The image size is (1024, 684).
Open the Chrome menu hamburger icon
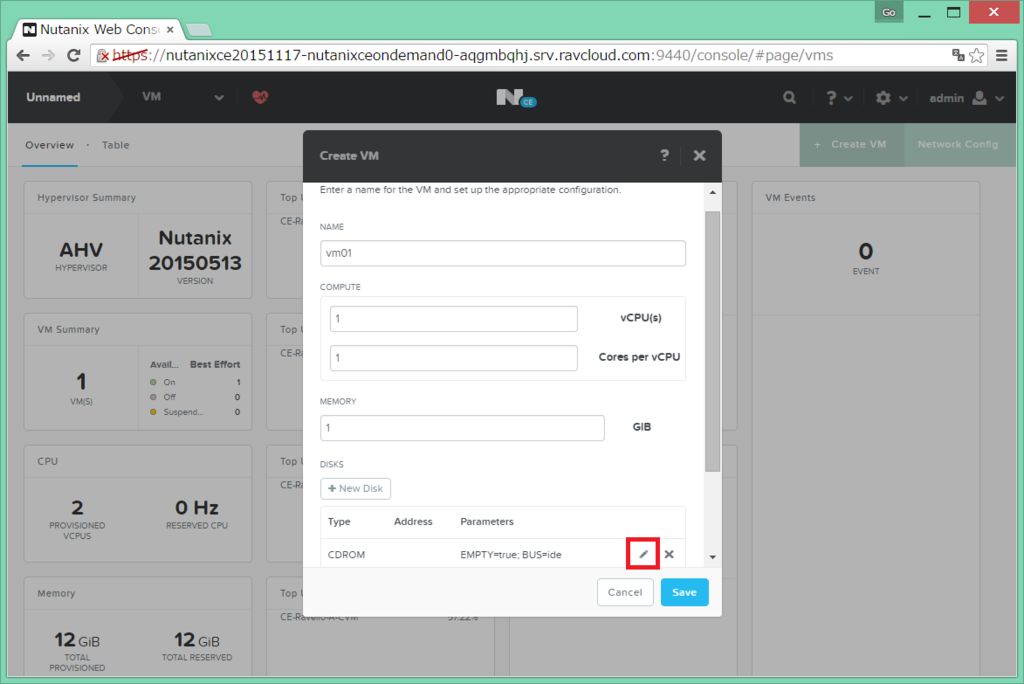pos(1002,56)
